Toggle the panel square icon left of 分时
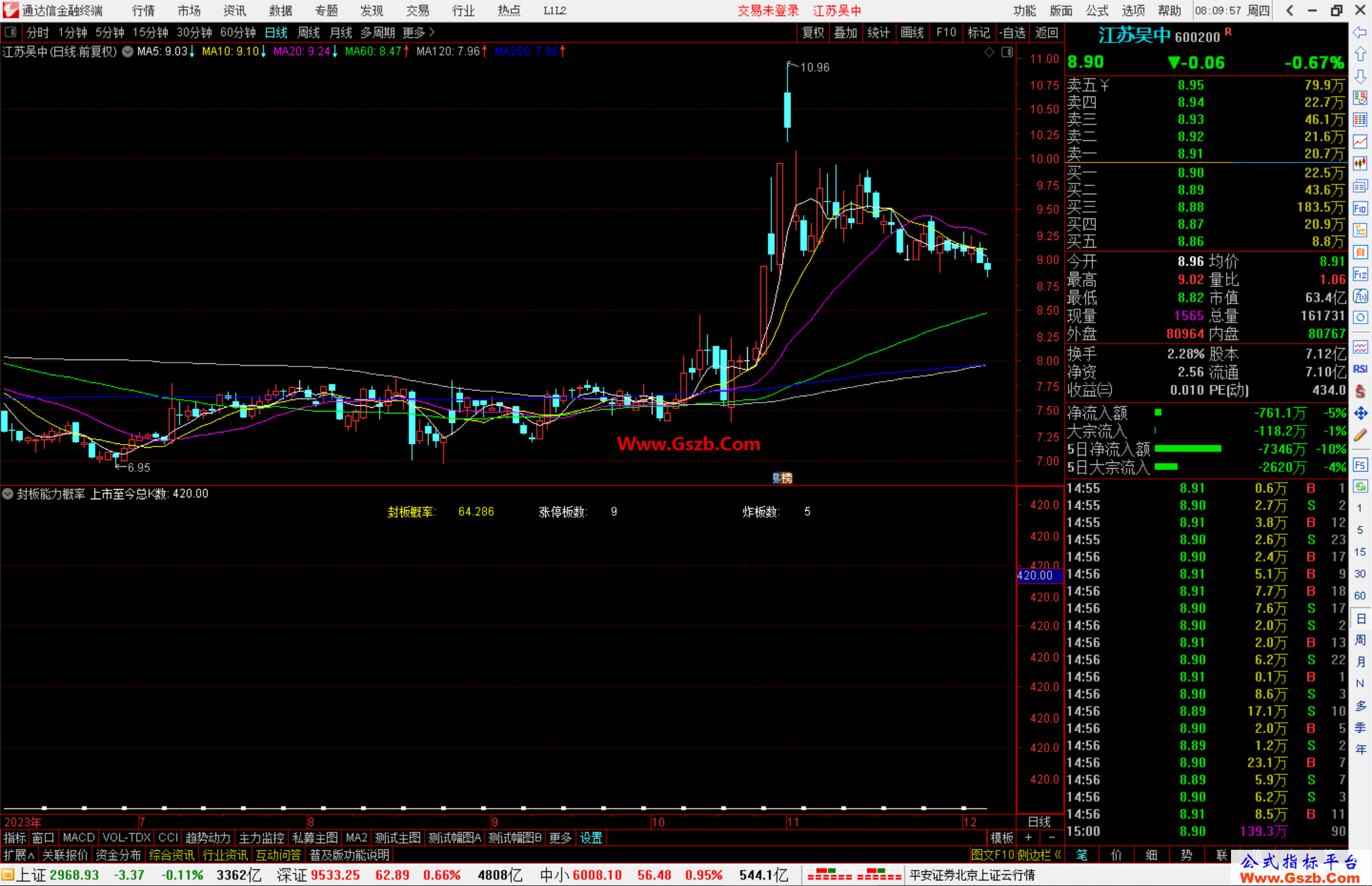1372x886 pixels. click(11, 32)
